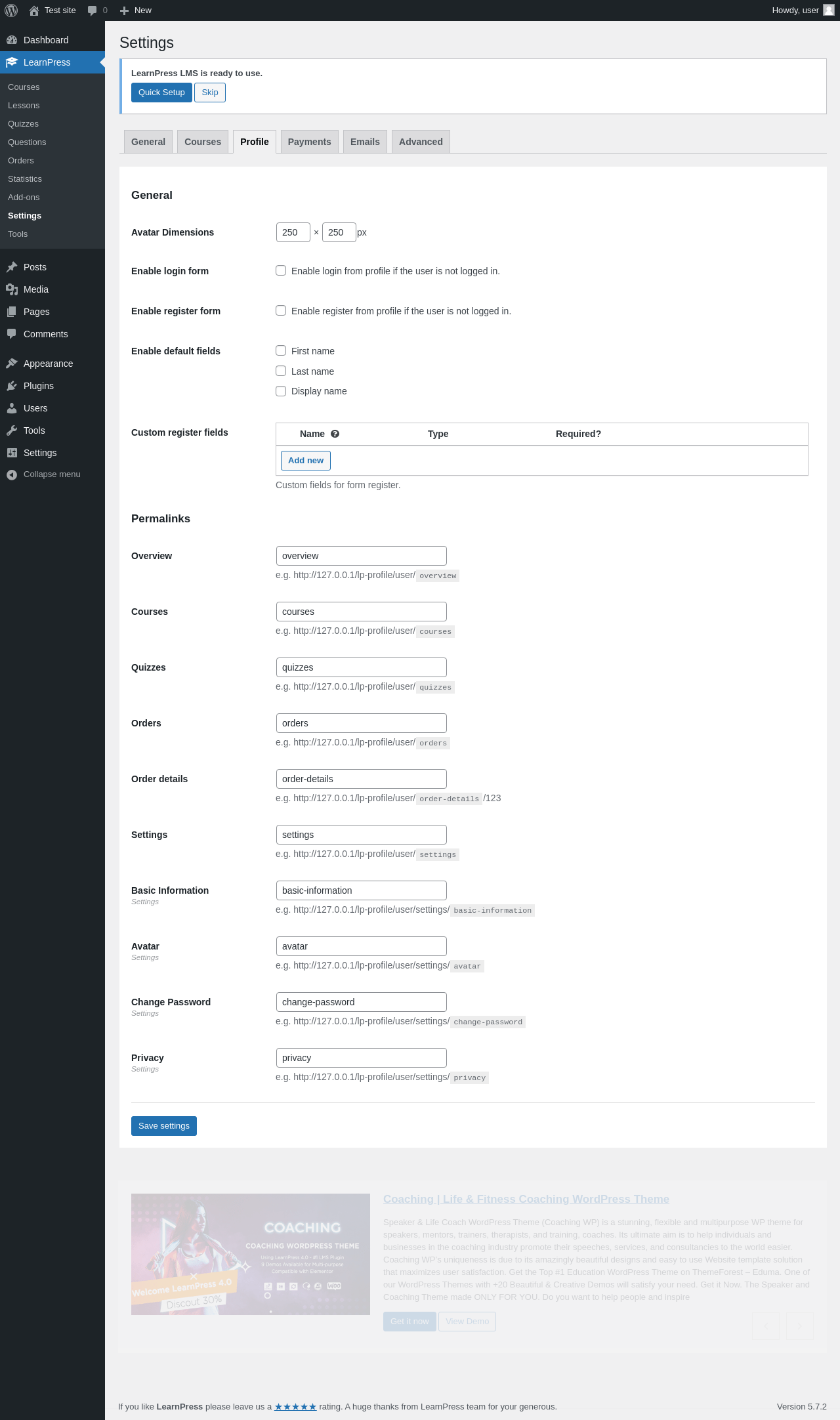840x1420 pixels.
Task: Open Lessons in the LearnPress submenu
Action: [x=24, y=106]
